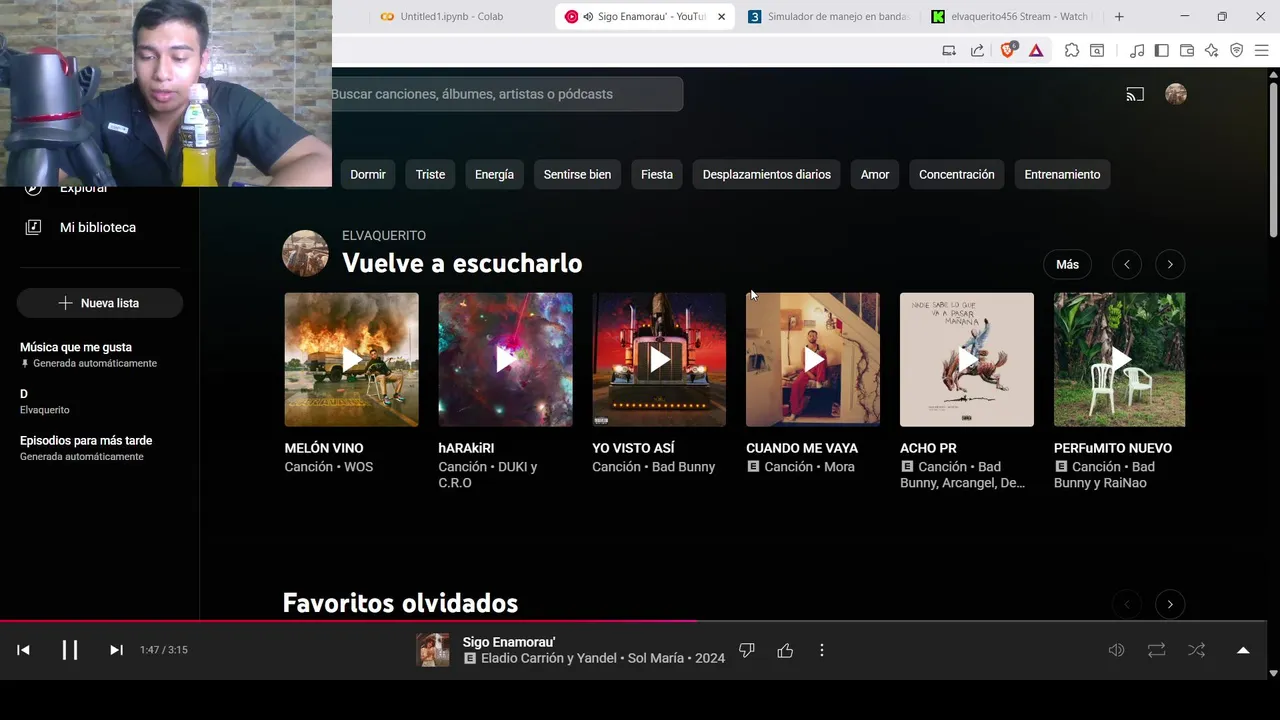
Task: Play the CUANDO ME VAYA thumbnail
Action: pyautogui.click(x=813, y=359)
